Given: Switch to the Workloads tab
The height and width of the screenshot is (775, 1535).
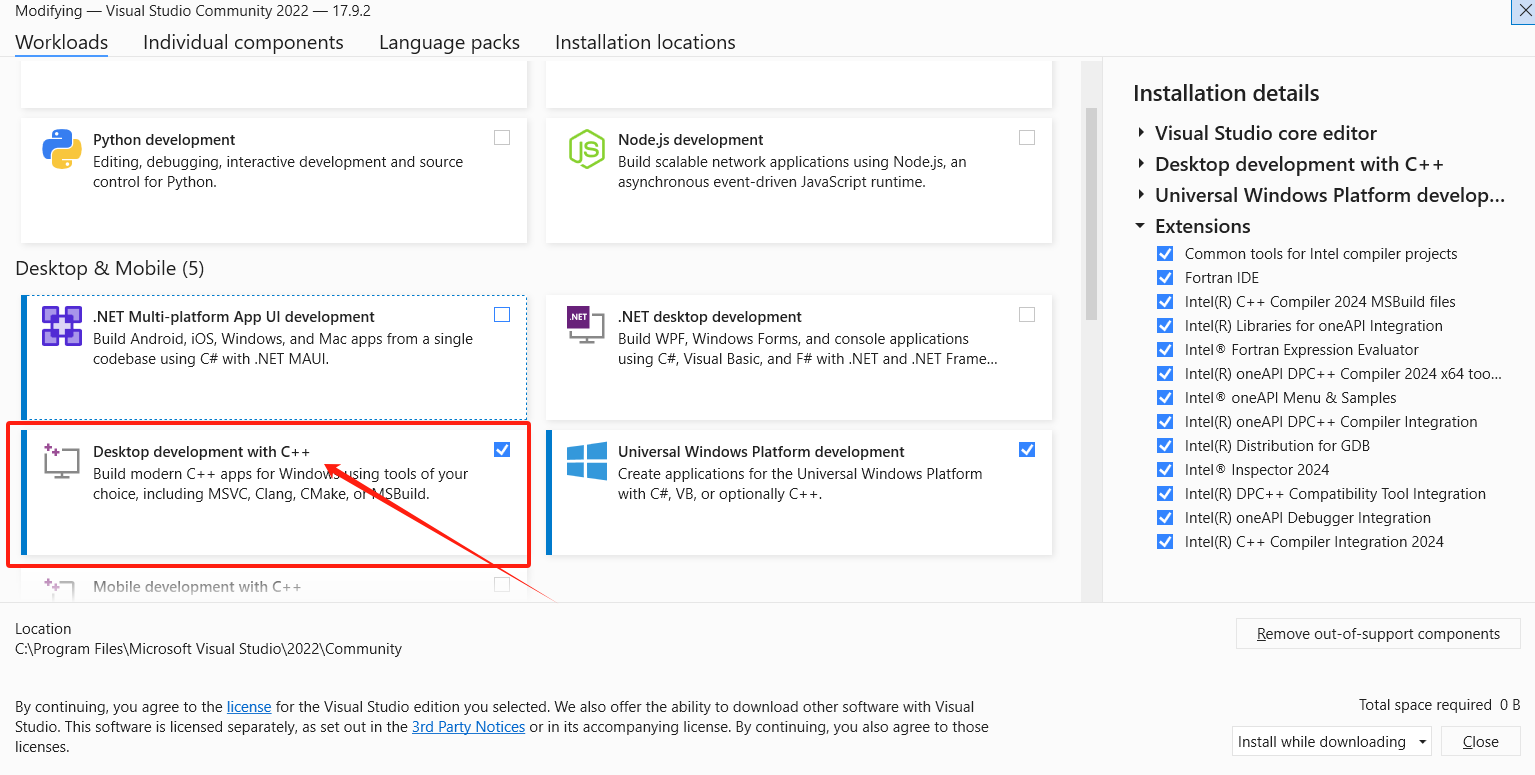Looking at the screenshot, I should [62, 42].
